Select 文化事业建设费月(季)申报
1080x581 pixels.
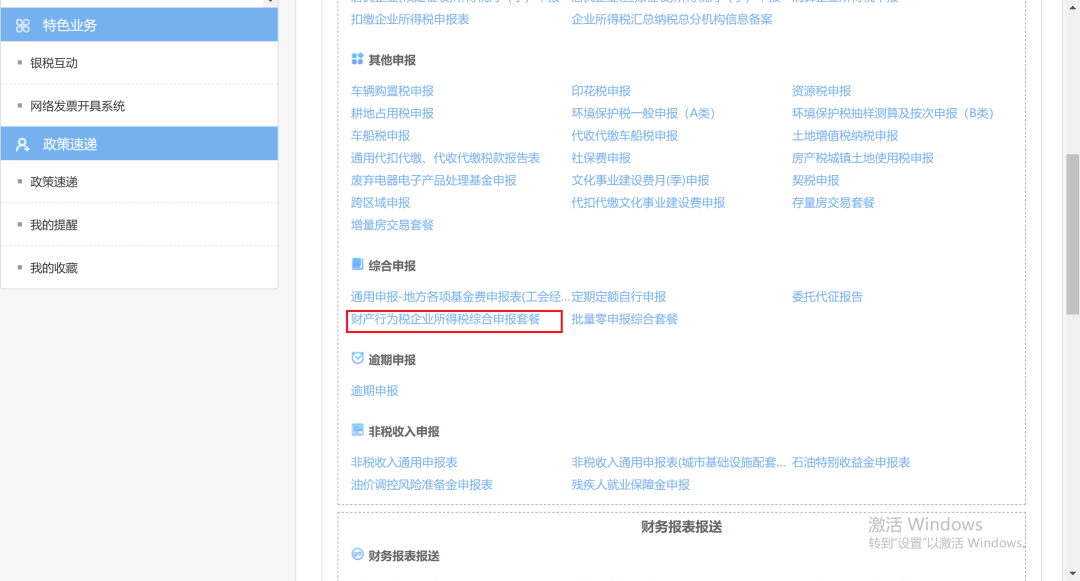click(640, 180)
